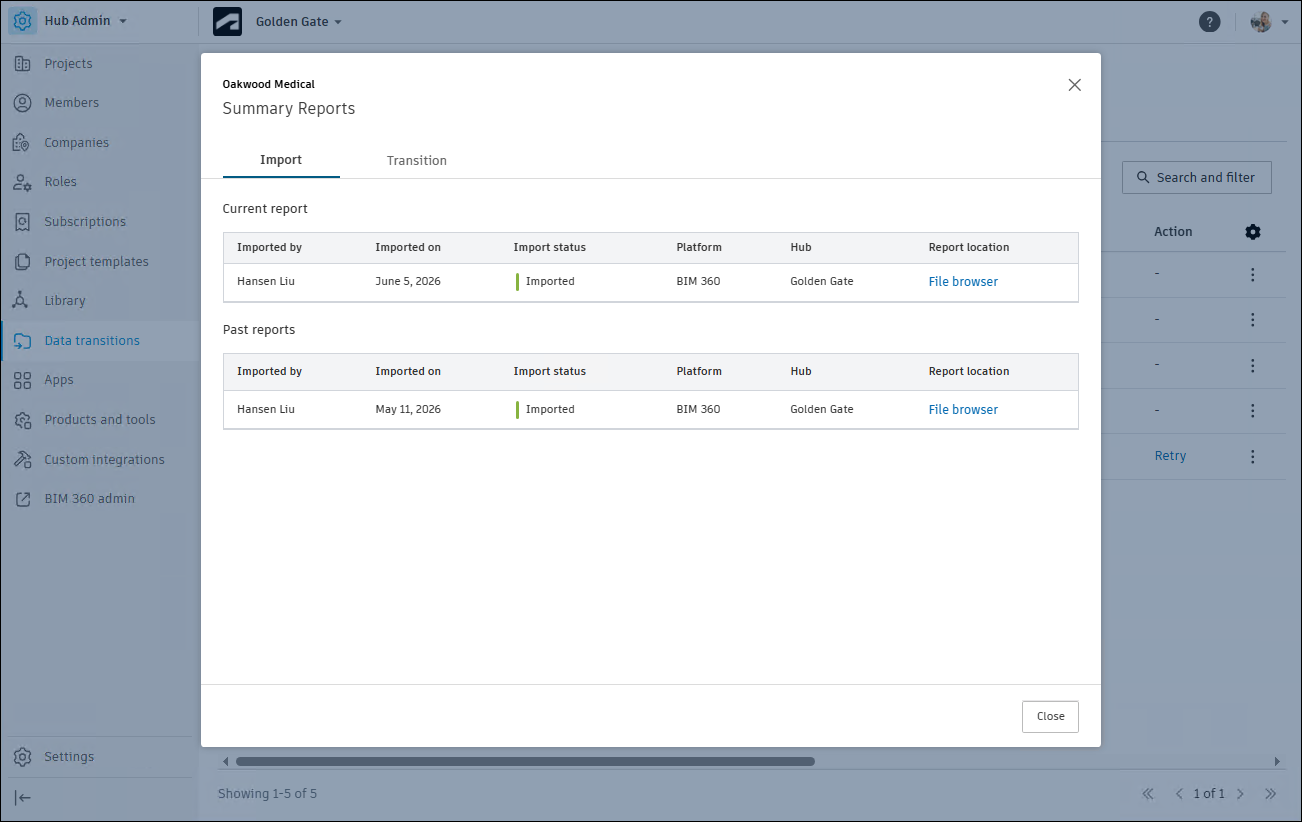This screenshot has width=1302, height=822.
Task: Open File browser link for June 5 report
Action: (x=963, y=281)
